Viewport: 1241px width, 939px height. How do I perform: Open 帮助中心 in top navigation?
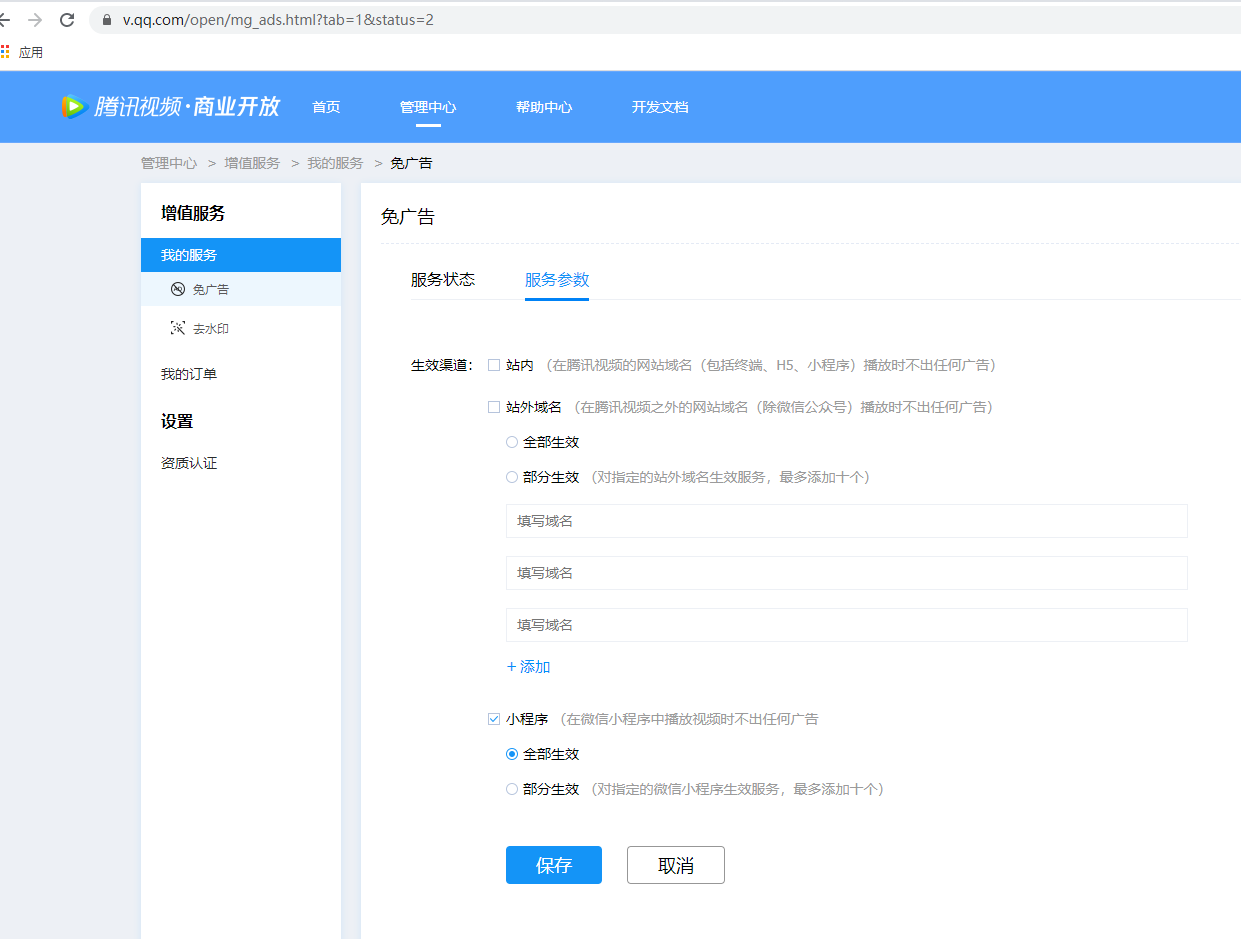pyautogui.click(x=544, y=107)
